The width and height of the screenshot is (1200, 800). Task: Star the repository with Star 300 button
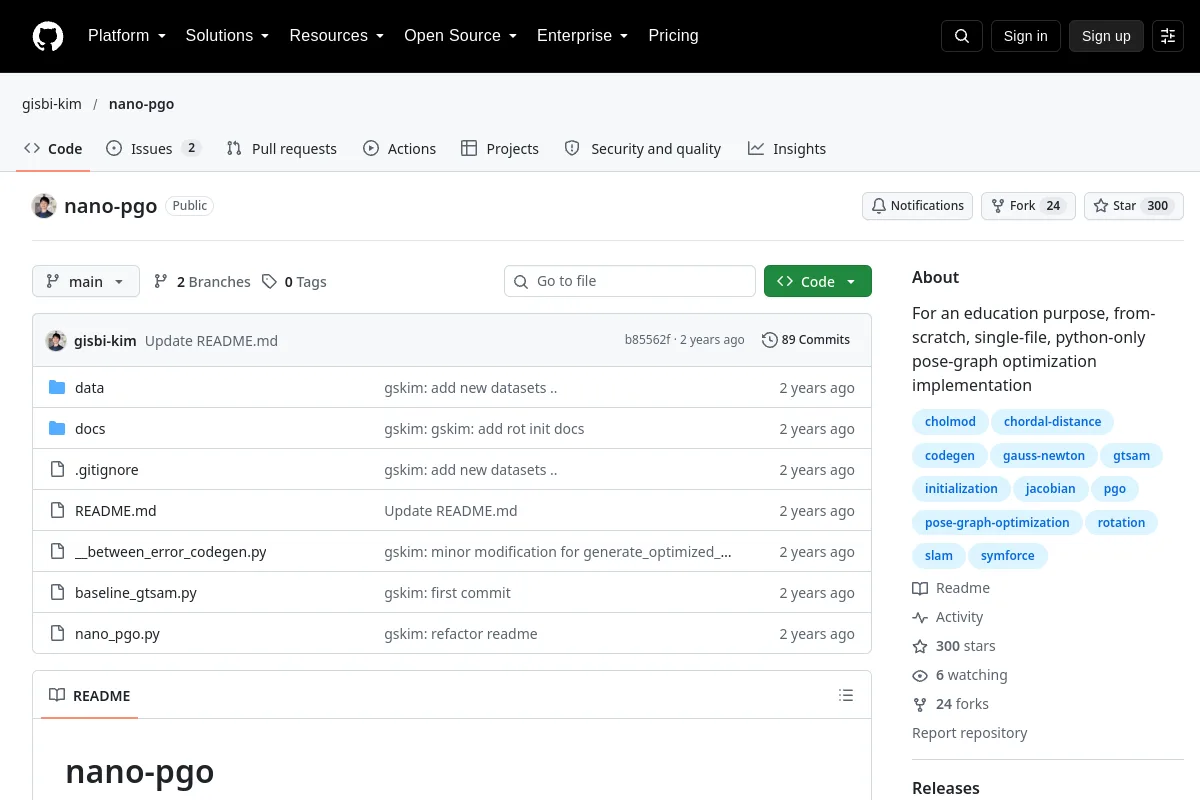(x=1134, y=206)
